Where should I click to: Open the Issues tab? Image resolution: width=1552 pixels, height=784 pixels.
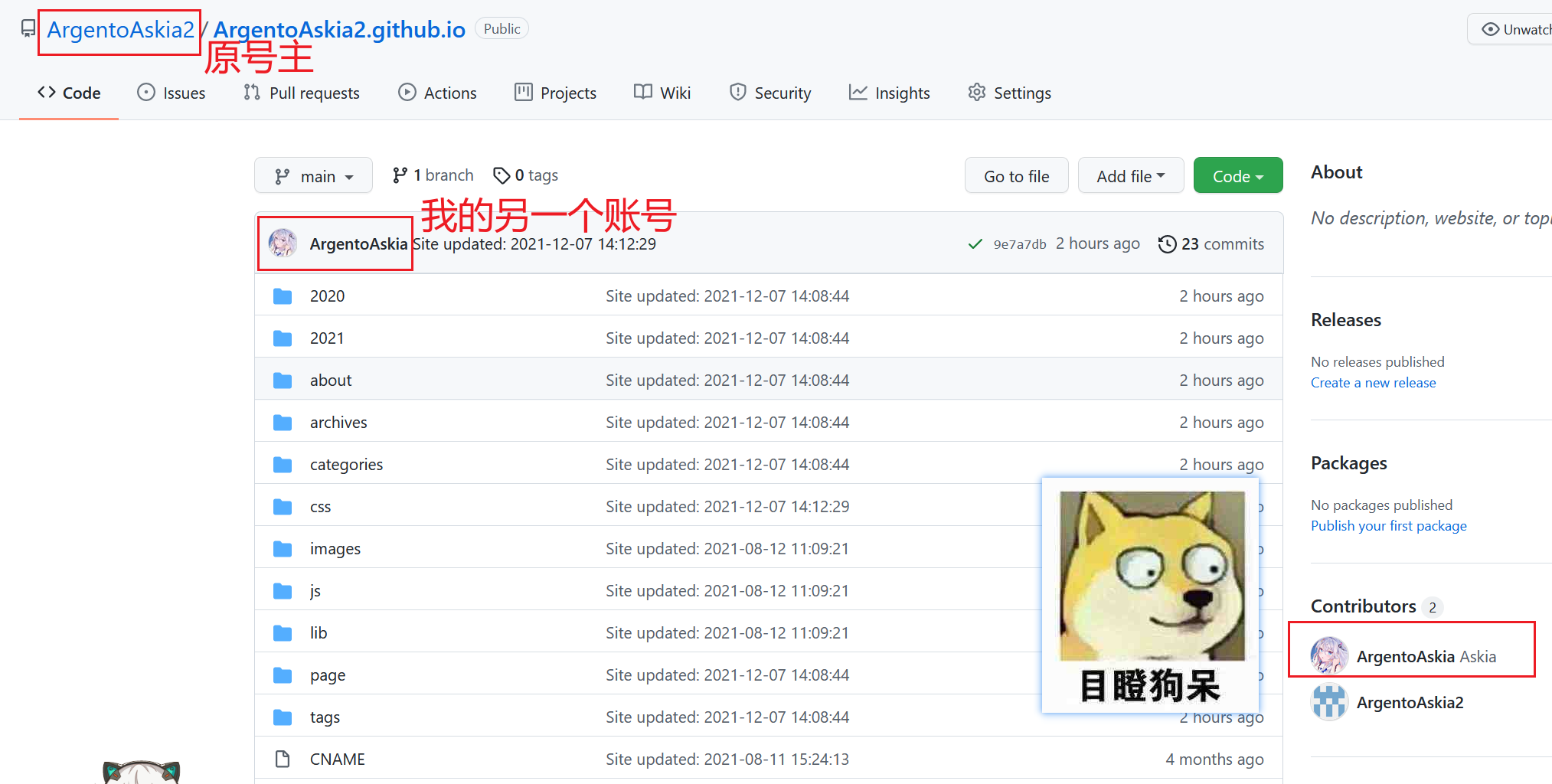[x=172, y=93]
